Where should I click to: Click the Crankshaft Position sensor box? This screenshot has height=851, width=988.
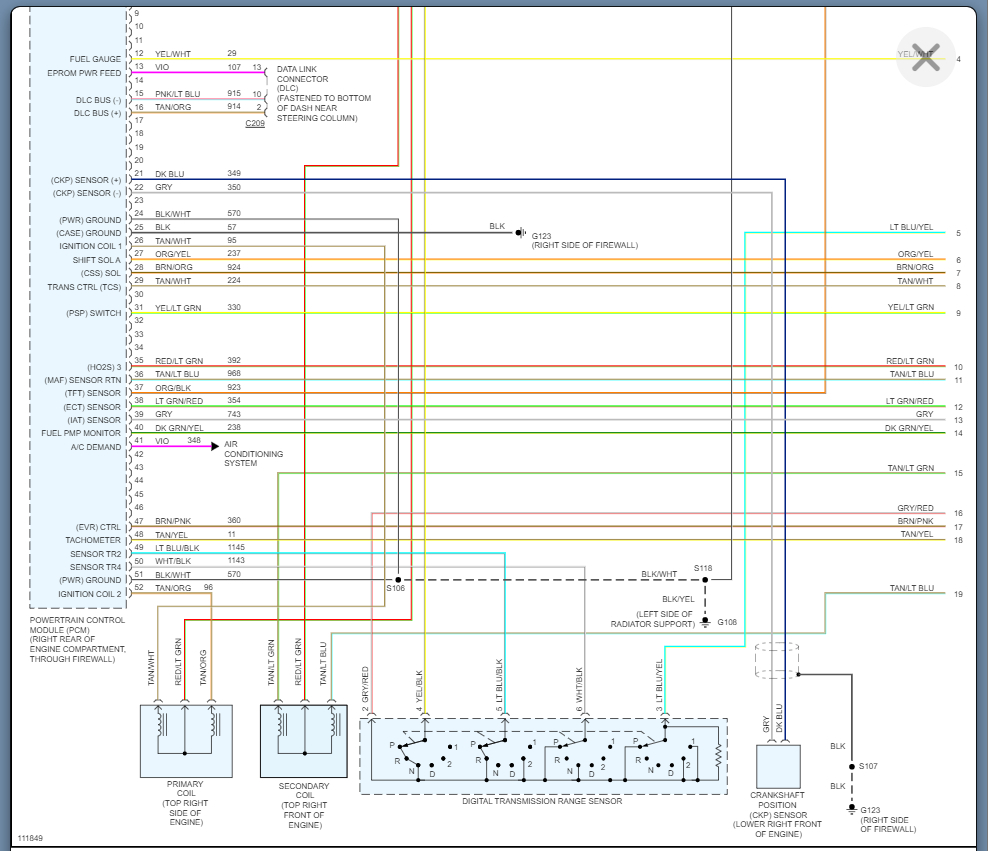point(778,767)
